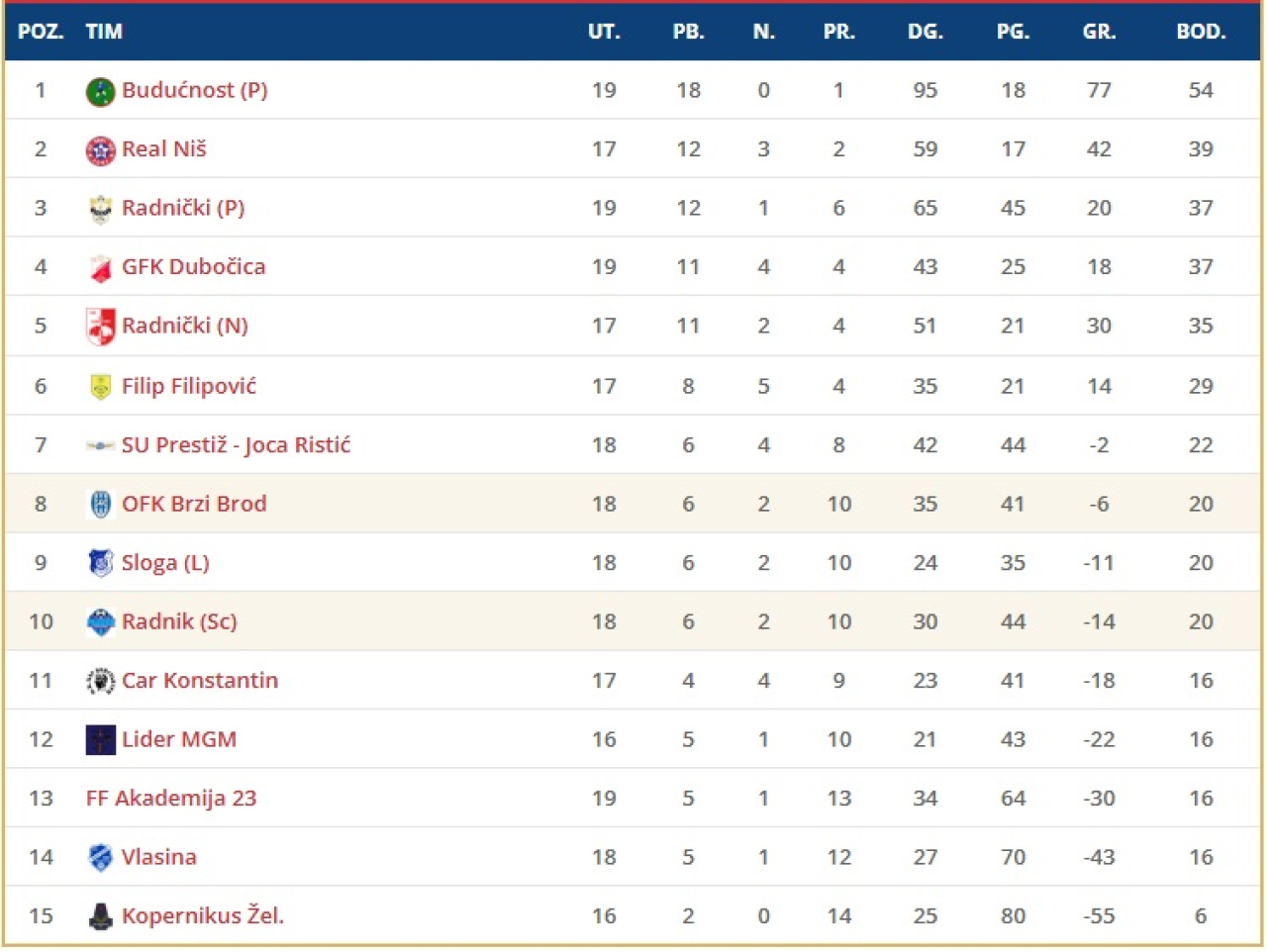Open the SU Prestiž - Joca Ristić link
The height and width of the screenshot is (952, 1267).
tap(236, 445)
